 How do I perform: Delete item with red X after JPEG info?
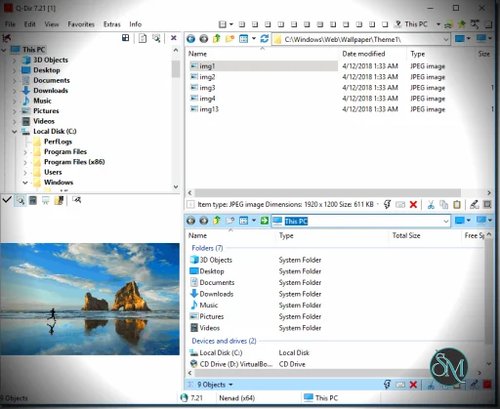click(413, 204)
